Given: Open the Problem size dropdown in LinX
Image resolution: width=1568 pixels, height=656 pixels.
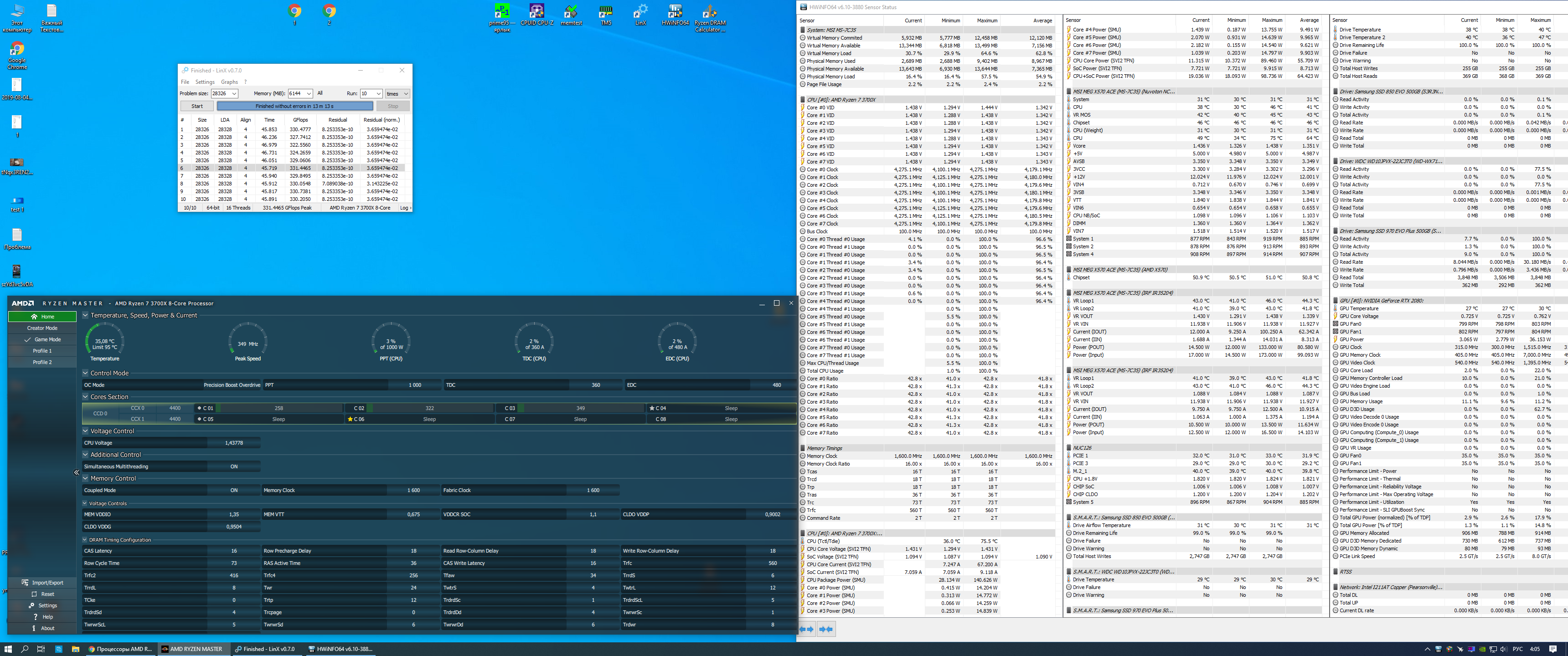Looking at the screenshot, I should tap(234, 94).
